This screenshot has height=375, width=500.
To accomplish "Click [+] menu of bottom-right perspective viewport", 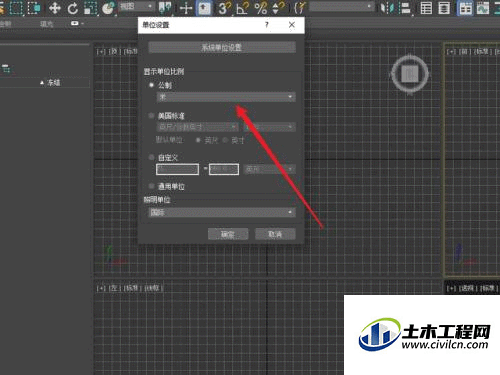I will (451, 288).
